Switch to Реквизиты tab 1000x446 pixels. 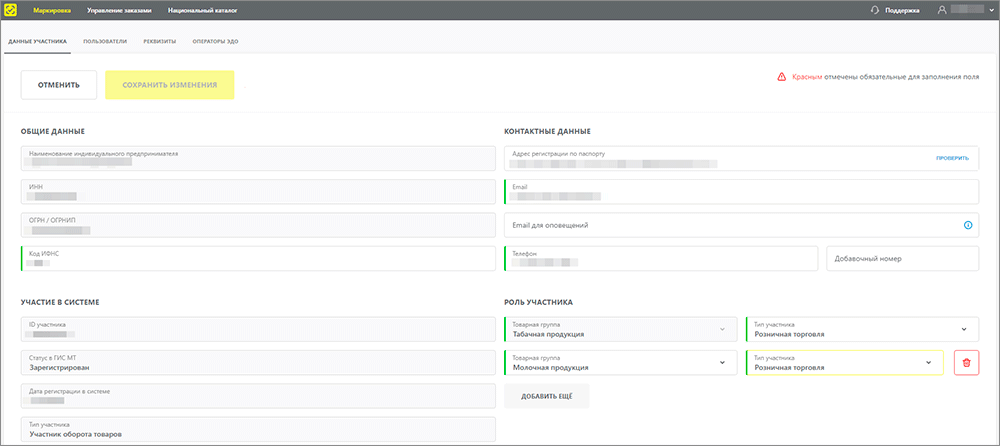(160, 42)
